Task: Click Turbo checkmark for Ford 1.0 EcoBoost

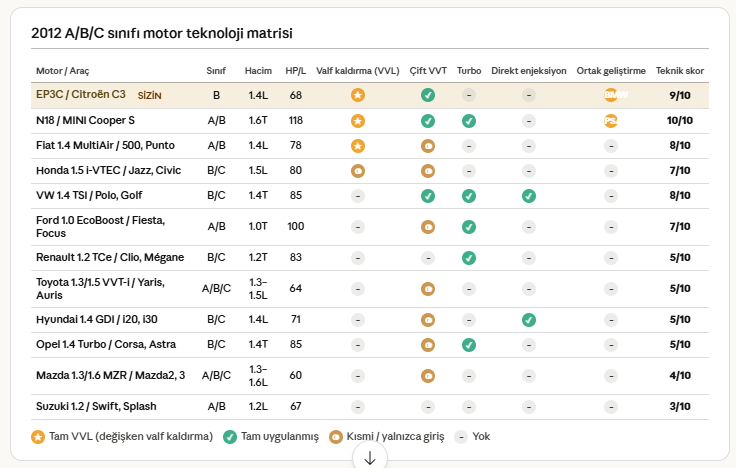Action: point(468,227)
